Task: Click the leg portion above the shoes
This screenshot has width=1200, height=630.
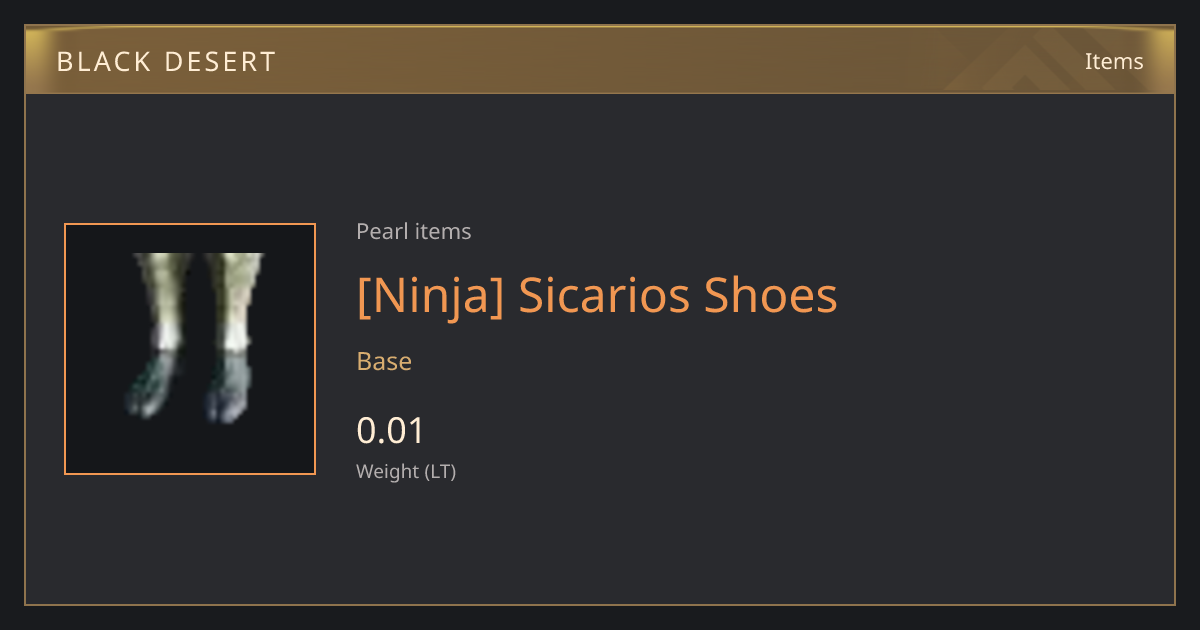Action: click(198, 290)
